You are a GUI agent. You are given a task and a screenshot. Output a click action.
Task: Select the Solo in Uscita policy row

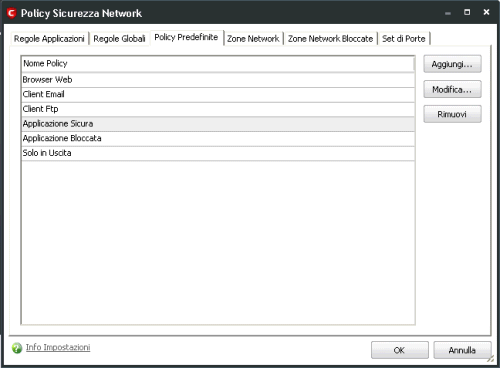[218, 153]
